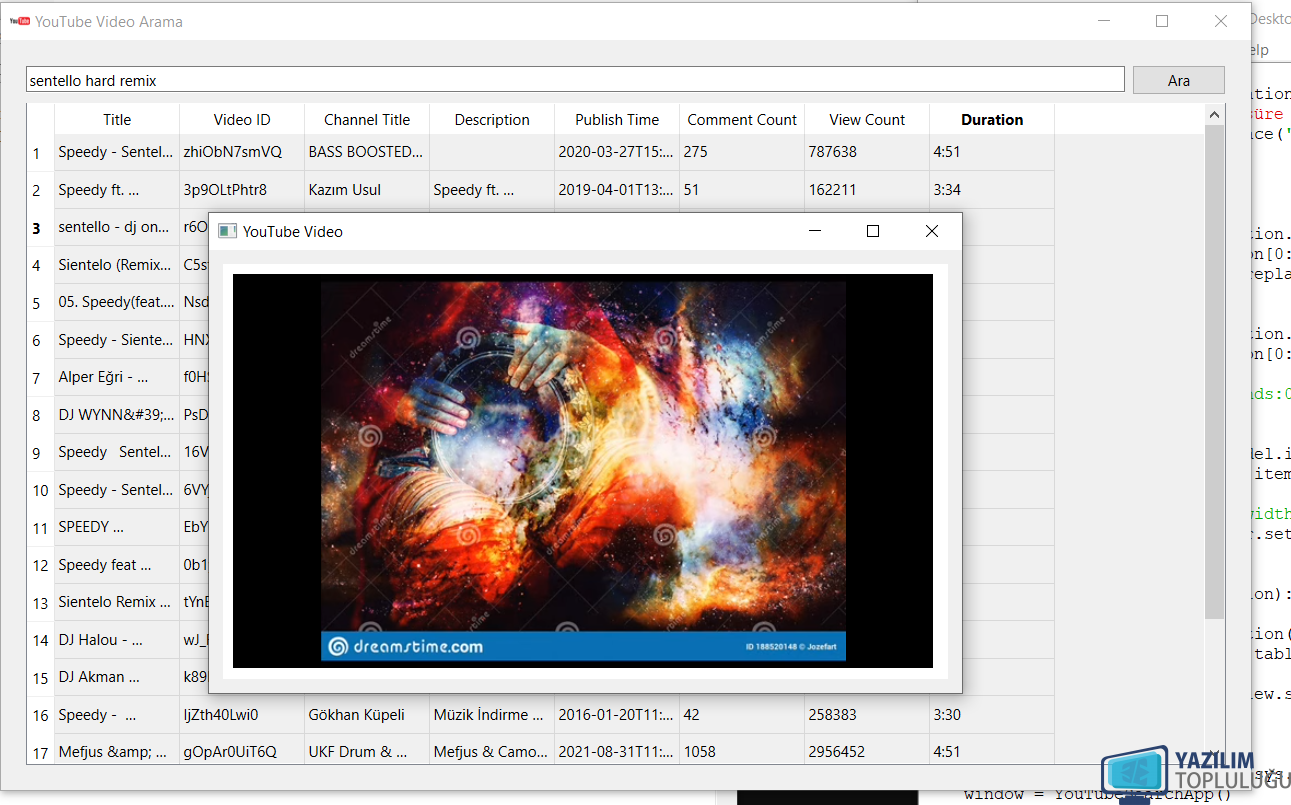
Task: Close the YouTube Video Arama window
Action: [1220, 20]
